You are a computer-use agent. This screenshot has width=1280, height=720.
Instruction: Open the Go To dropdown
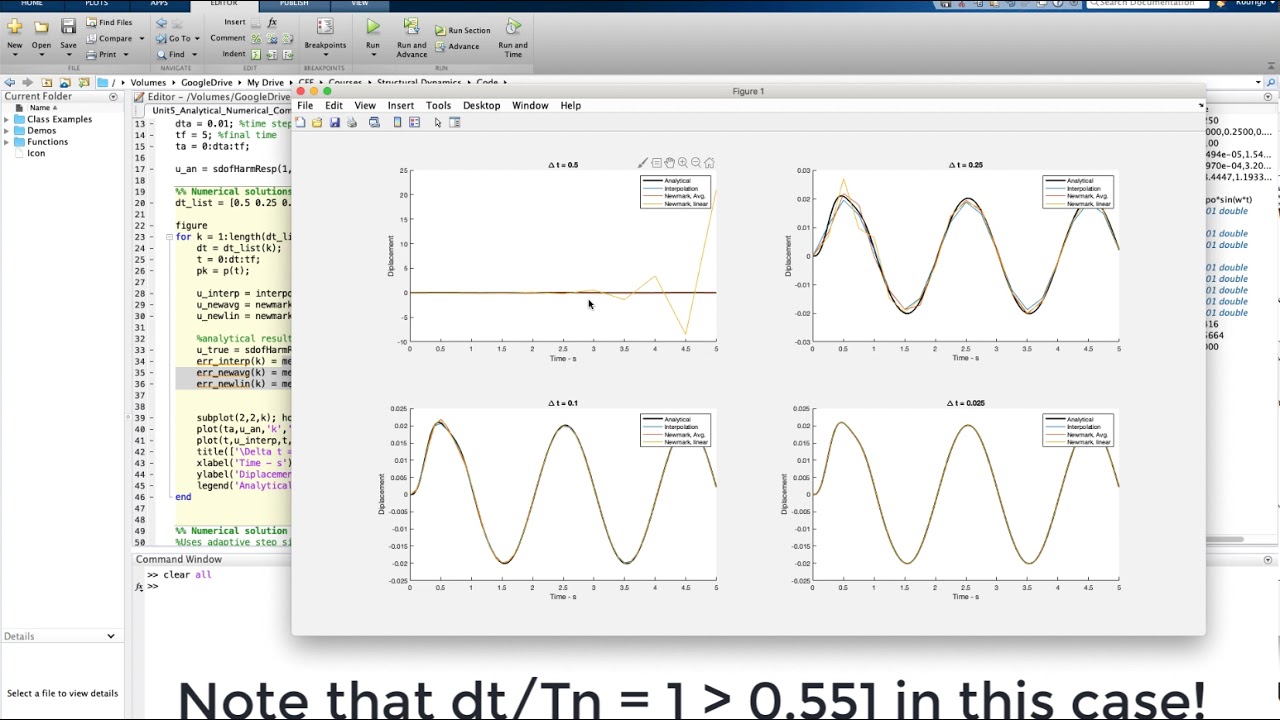(x=180, y=38)
